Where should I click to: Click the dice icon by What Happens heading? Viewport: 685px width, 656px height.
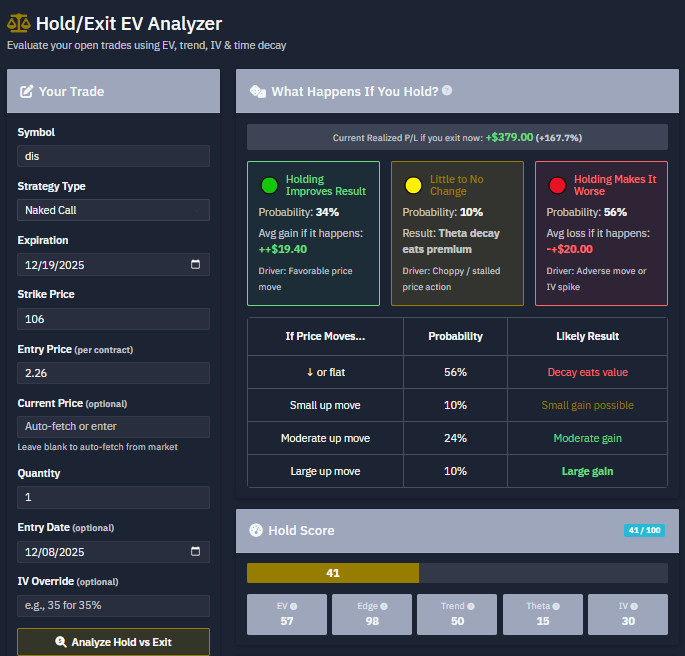(258, 91)
